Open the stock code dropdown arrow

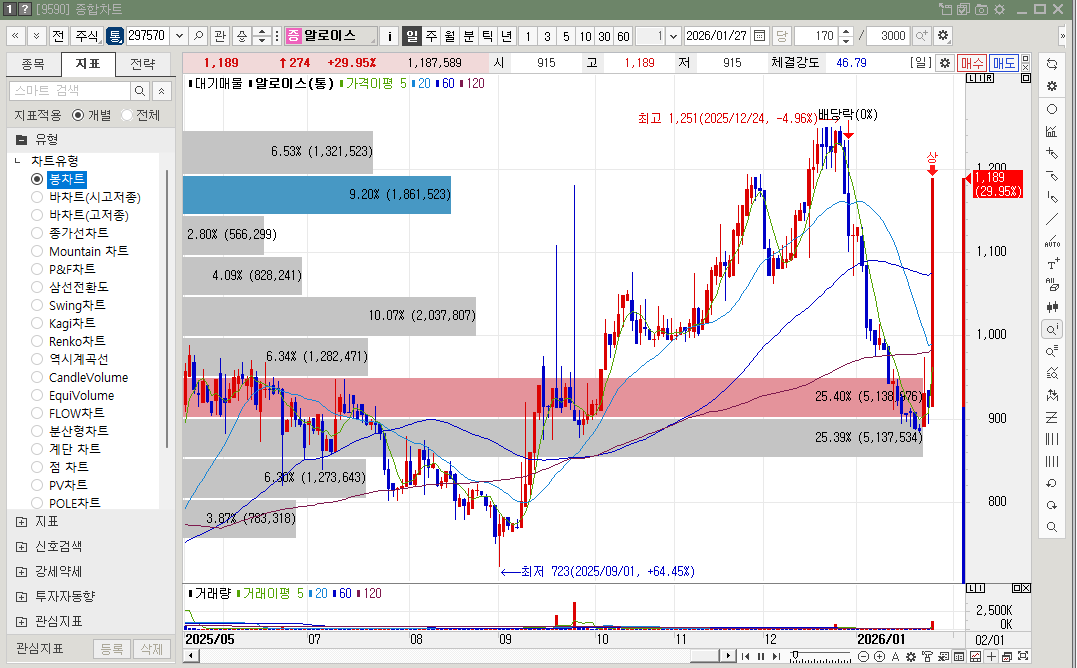click(179, 36)
